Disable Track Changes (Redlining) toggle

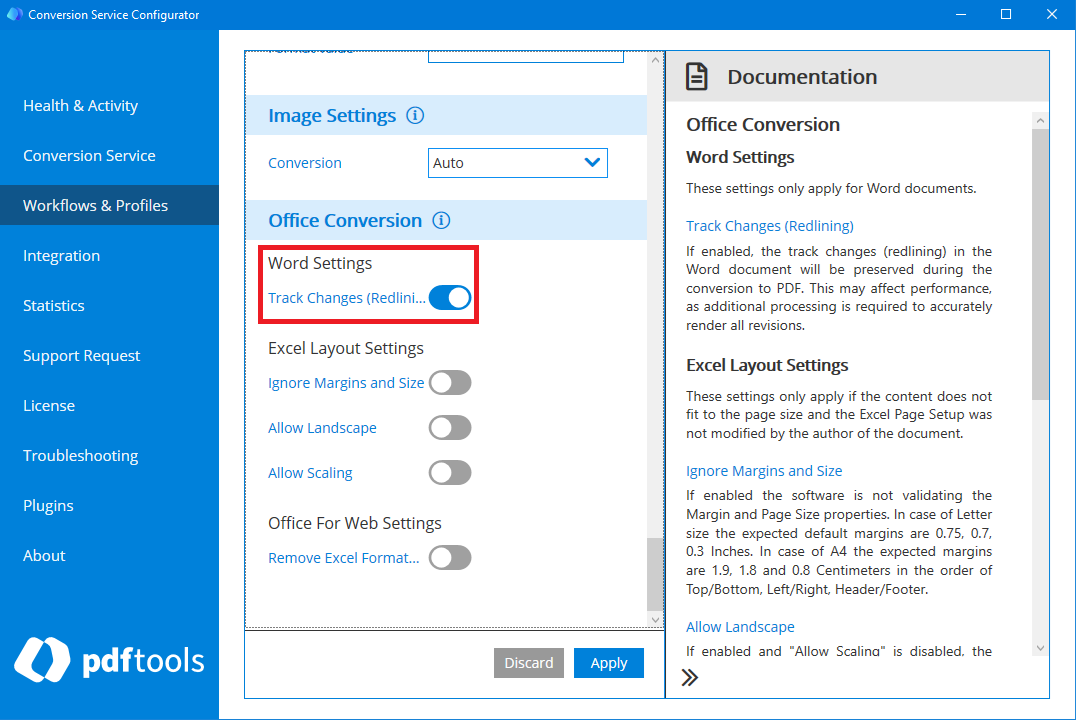click(450, 298)
